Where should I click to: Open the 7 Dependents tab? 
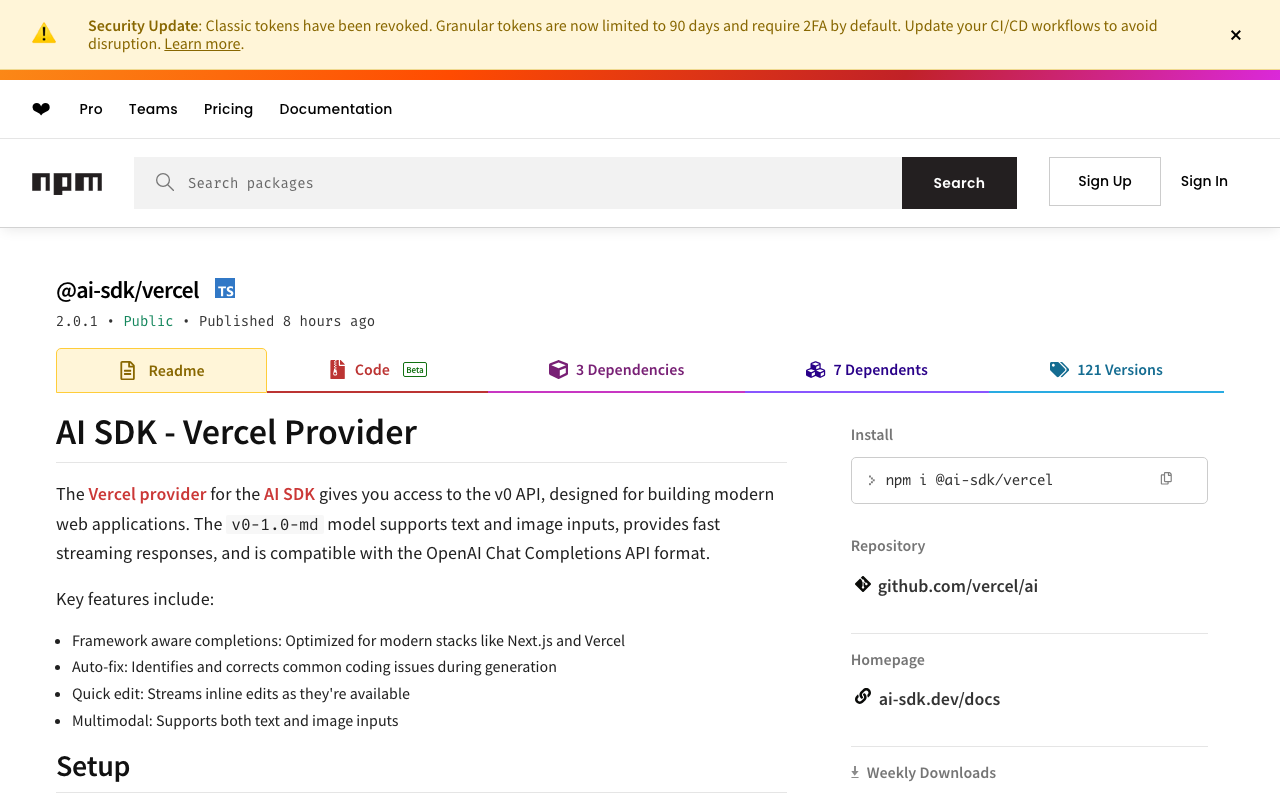pyautogui.click(x=867, y=370)
